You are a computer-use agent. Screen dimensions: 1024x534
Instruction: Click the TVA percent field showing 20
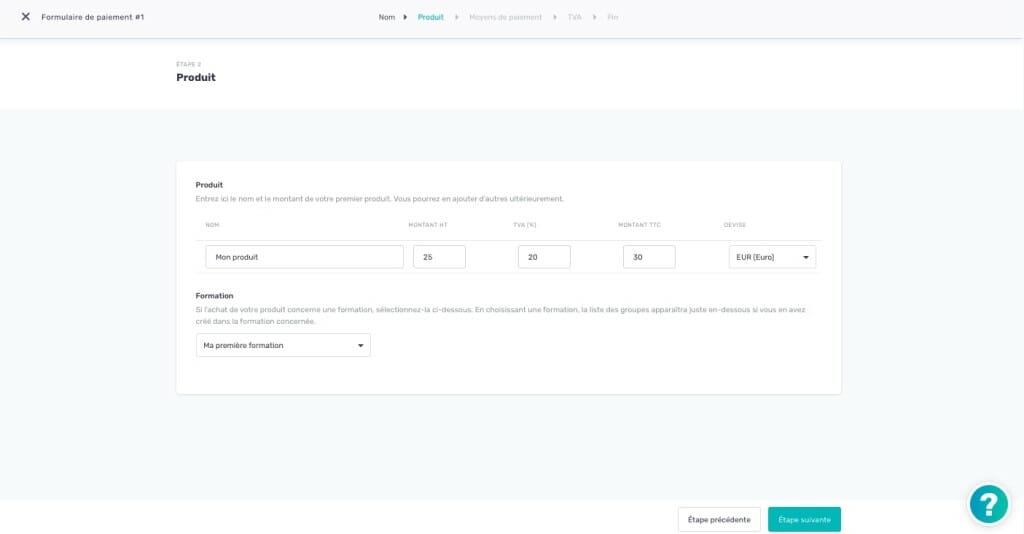pos(544,257)
